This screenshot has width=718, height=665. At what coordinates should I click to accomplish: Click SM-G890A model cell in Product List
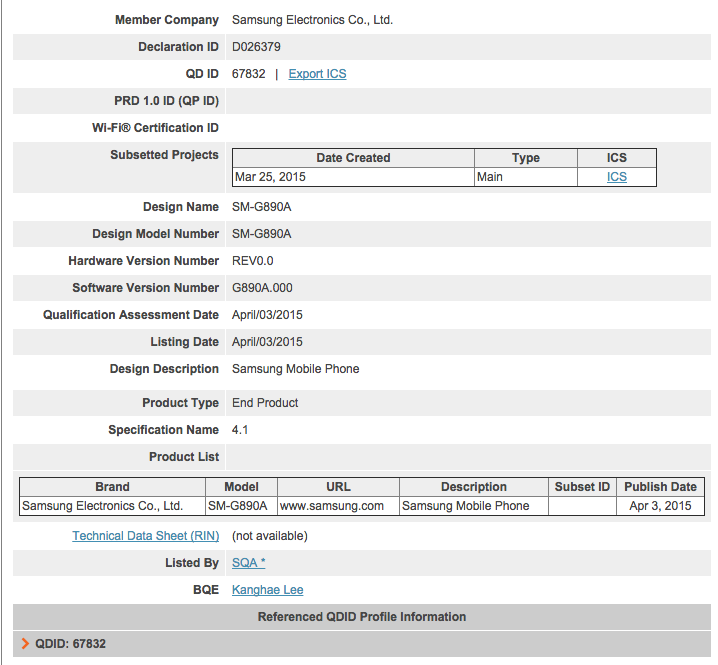click(x=241, y=506)
